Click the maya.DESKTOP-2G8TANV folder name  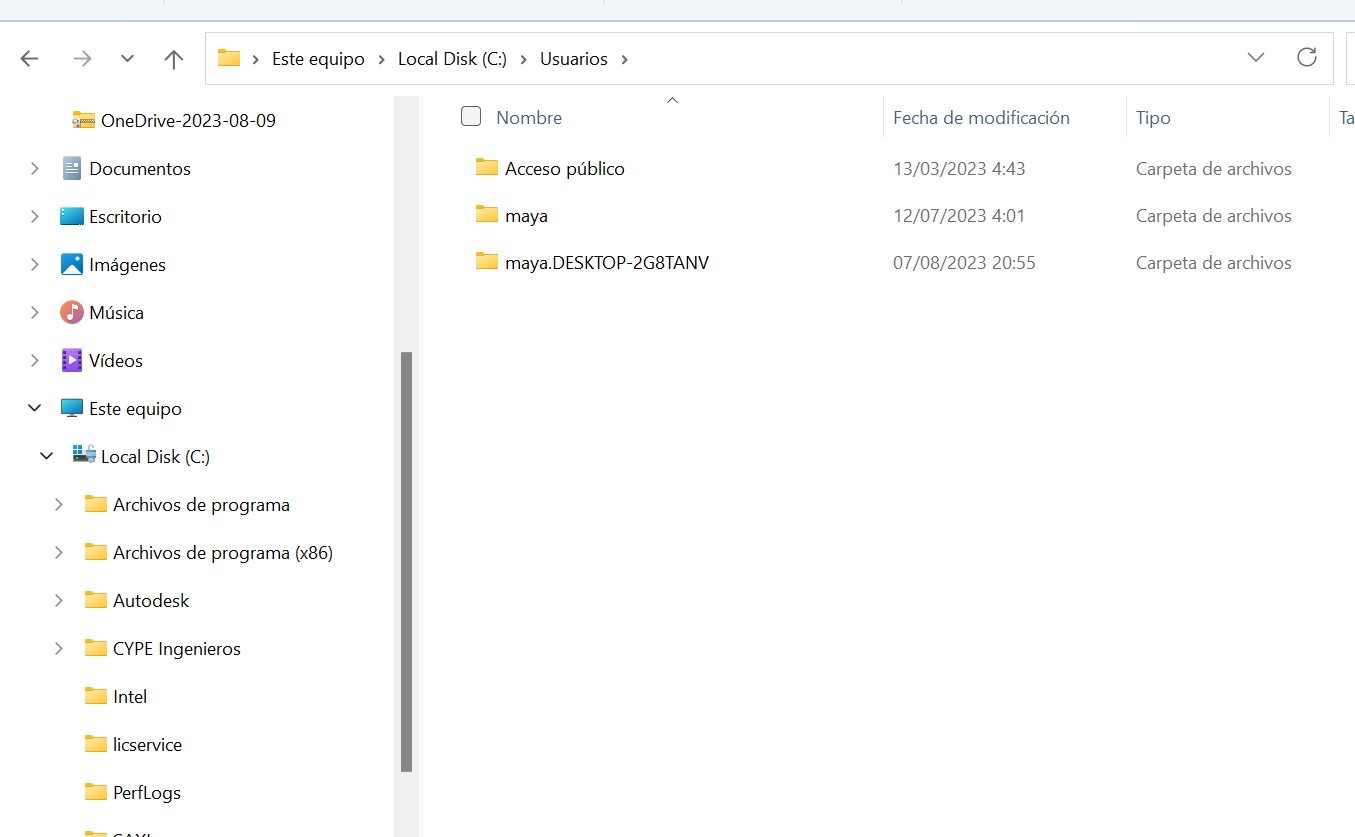(x=607, y=263)
